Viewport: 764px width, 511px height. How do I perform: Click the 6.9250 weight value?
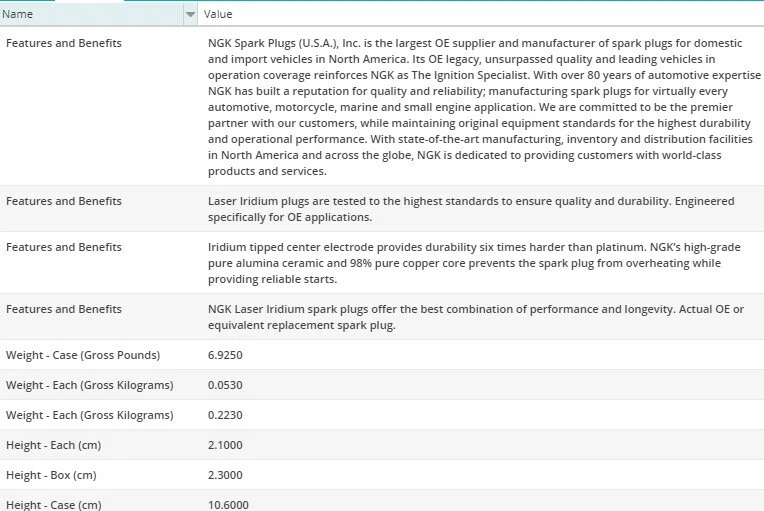(x=225, y=355)
